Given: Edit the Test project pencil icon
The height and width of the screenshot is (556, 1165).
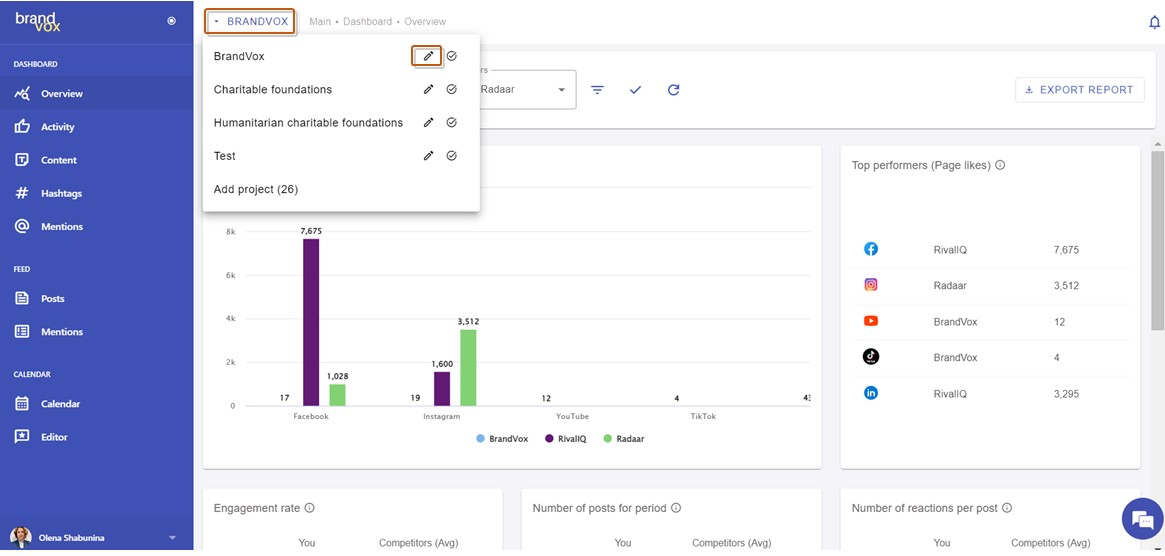Looking at the screenshot, I should pos(428,156).
